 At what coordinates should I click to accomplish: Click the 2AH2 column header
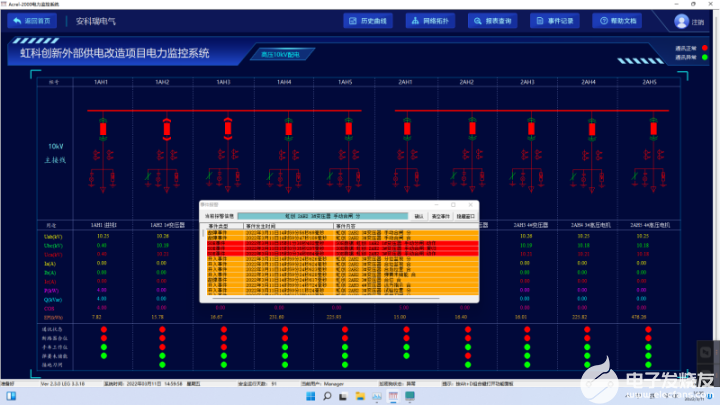467,82
